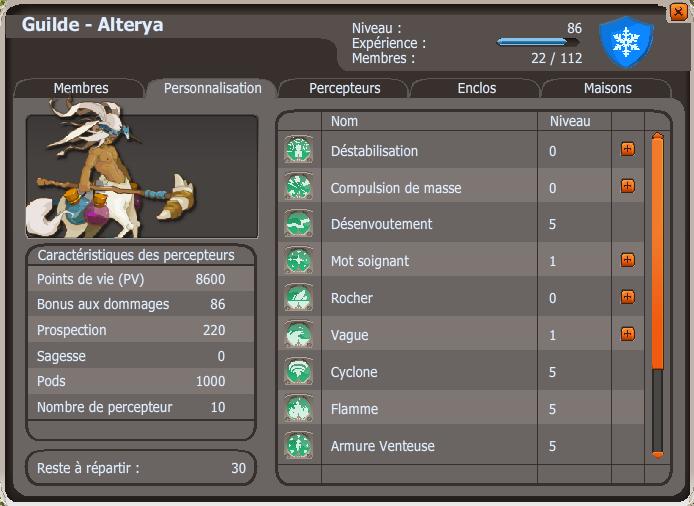The height and width of the screenshot is (506, 694).
Task: Add a point to the Vague spell
Action: [628, 334]
